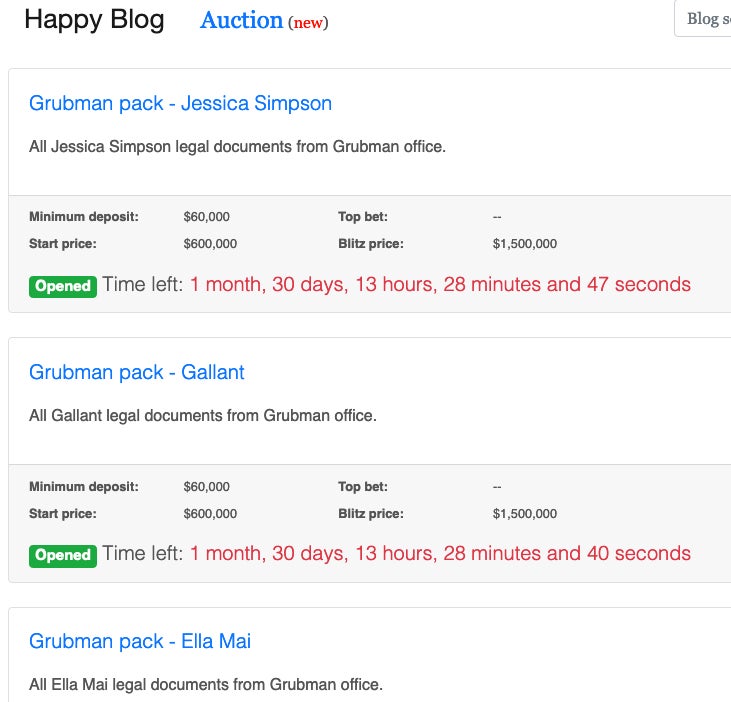Click the $1,500,000 blitz price for Jessica Simpson
The width and height of the screenshot is (731, 702).
pyautogui.click(x=525, y=244)
